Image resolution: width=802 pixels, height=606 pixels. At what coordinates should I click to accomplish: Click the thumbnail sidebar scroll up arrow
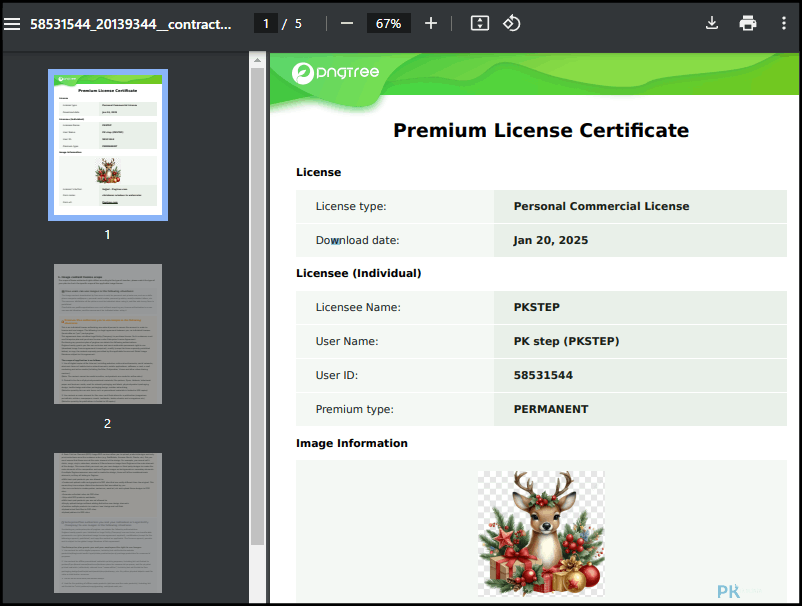coord(257,60)
